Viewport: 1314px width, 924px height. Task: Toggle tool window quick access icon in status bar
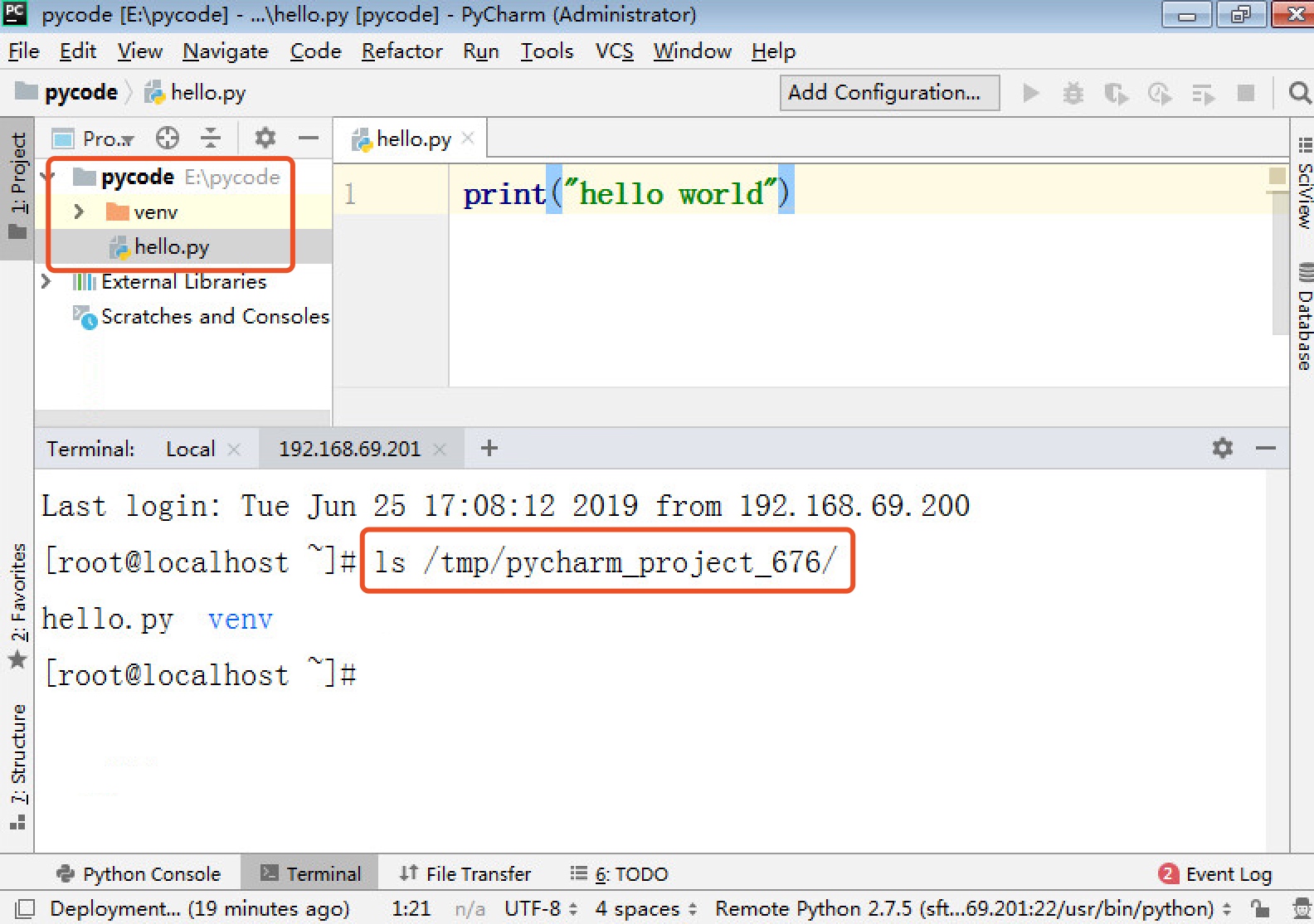pos(25,909)
